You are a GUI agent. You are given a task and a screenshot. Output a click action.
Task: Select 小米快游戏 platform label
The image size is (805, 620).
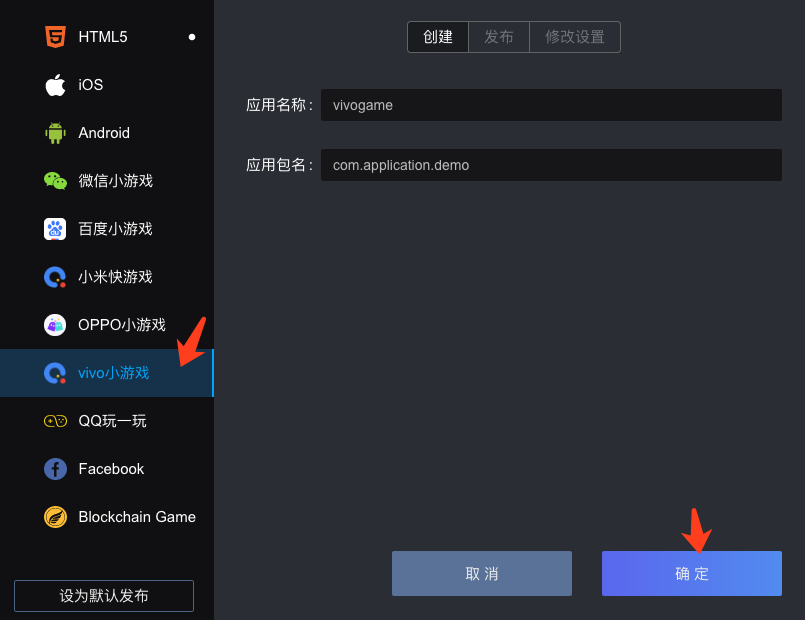point(116,277)
